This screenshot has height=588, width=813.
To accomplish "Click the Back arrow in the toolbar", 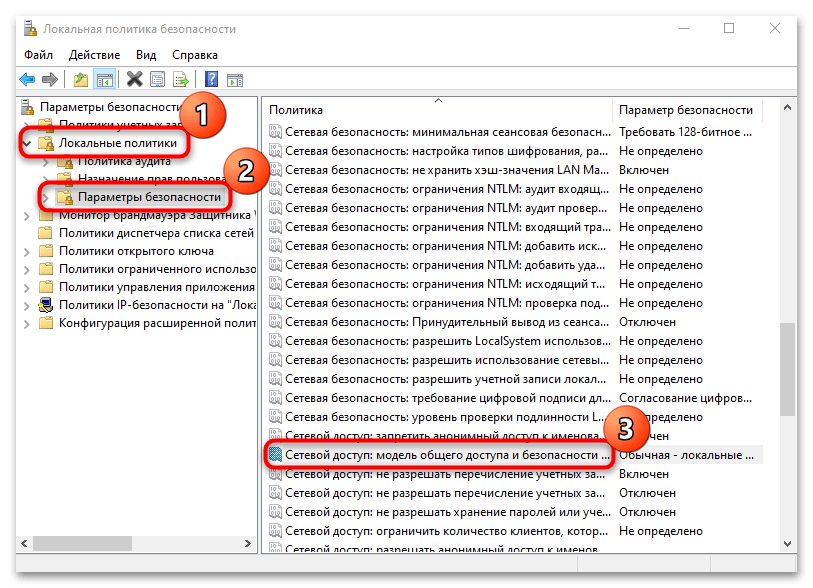I will [27, 80].
